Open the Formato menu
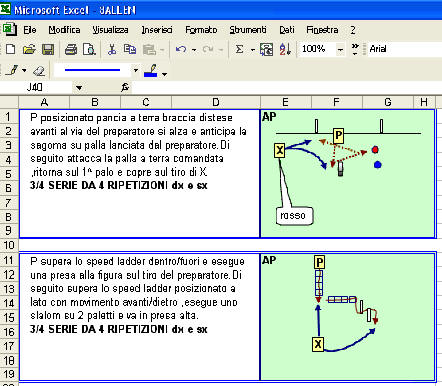This screenshot has height=386, width=442. (201, 30)
